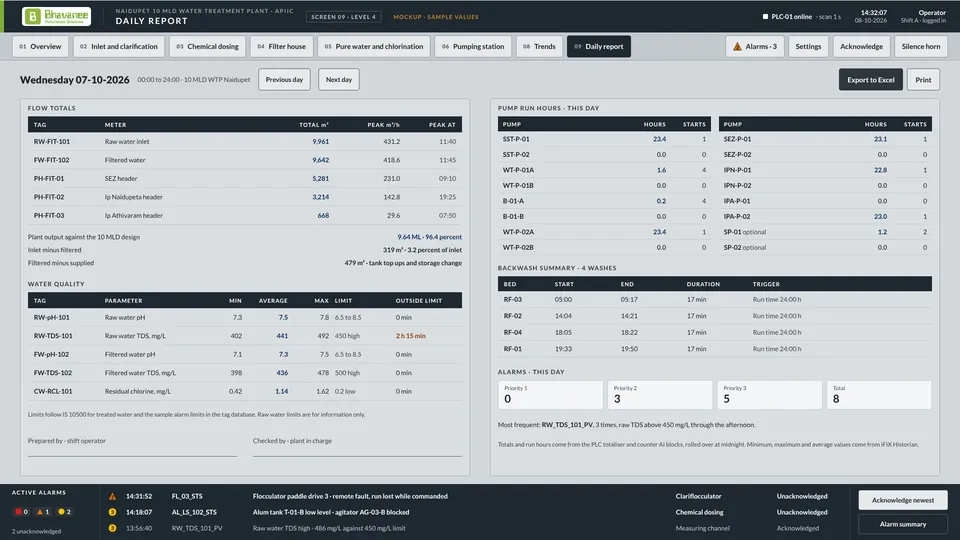Click RW-FIT-101 tag in flow totals
The height and width of the screenshot is (540, 960).
[52, 141]
